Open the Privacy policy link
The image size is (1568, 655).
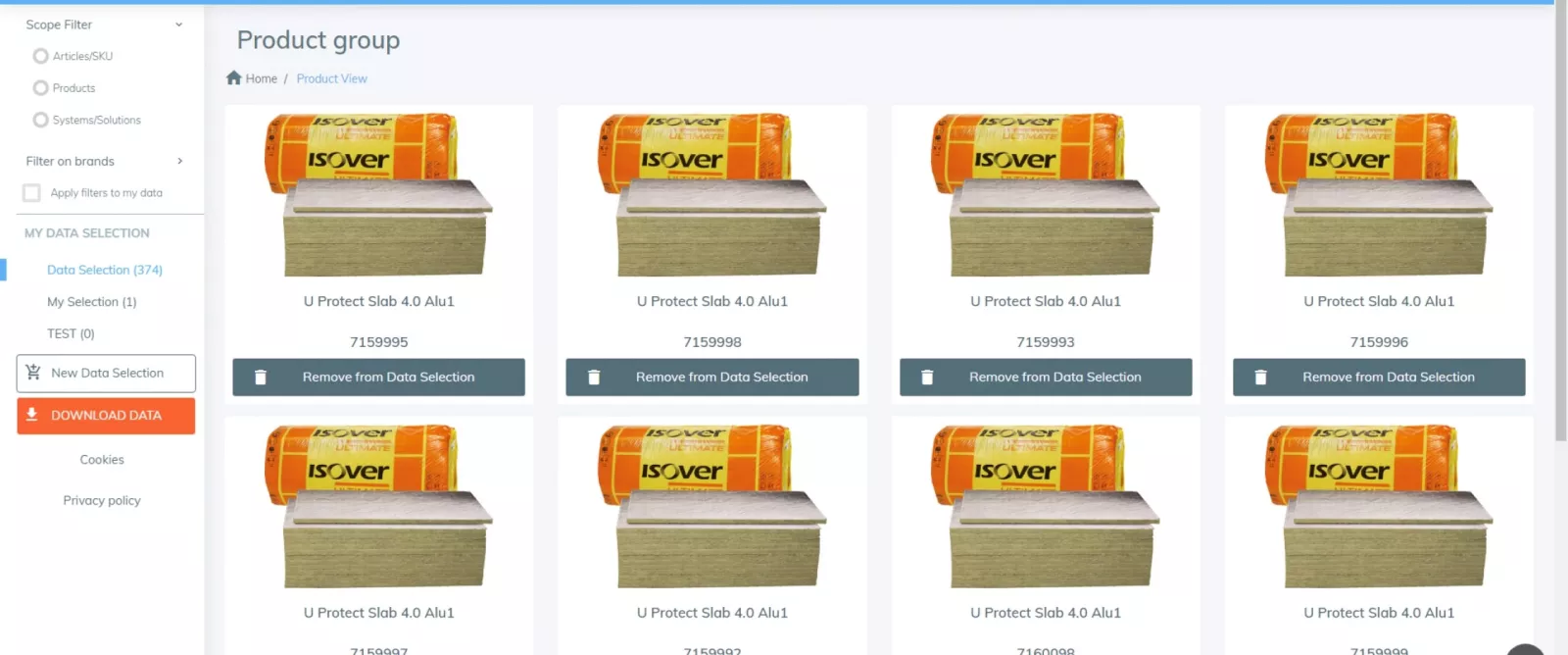tap(102, 500)
